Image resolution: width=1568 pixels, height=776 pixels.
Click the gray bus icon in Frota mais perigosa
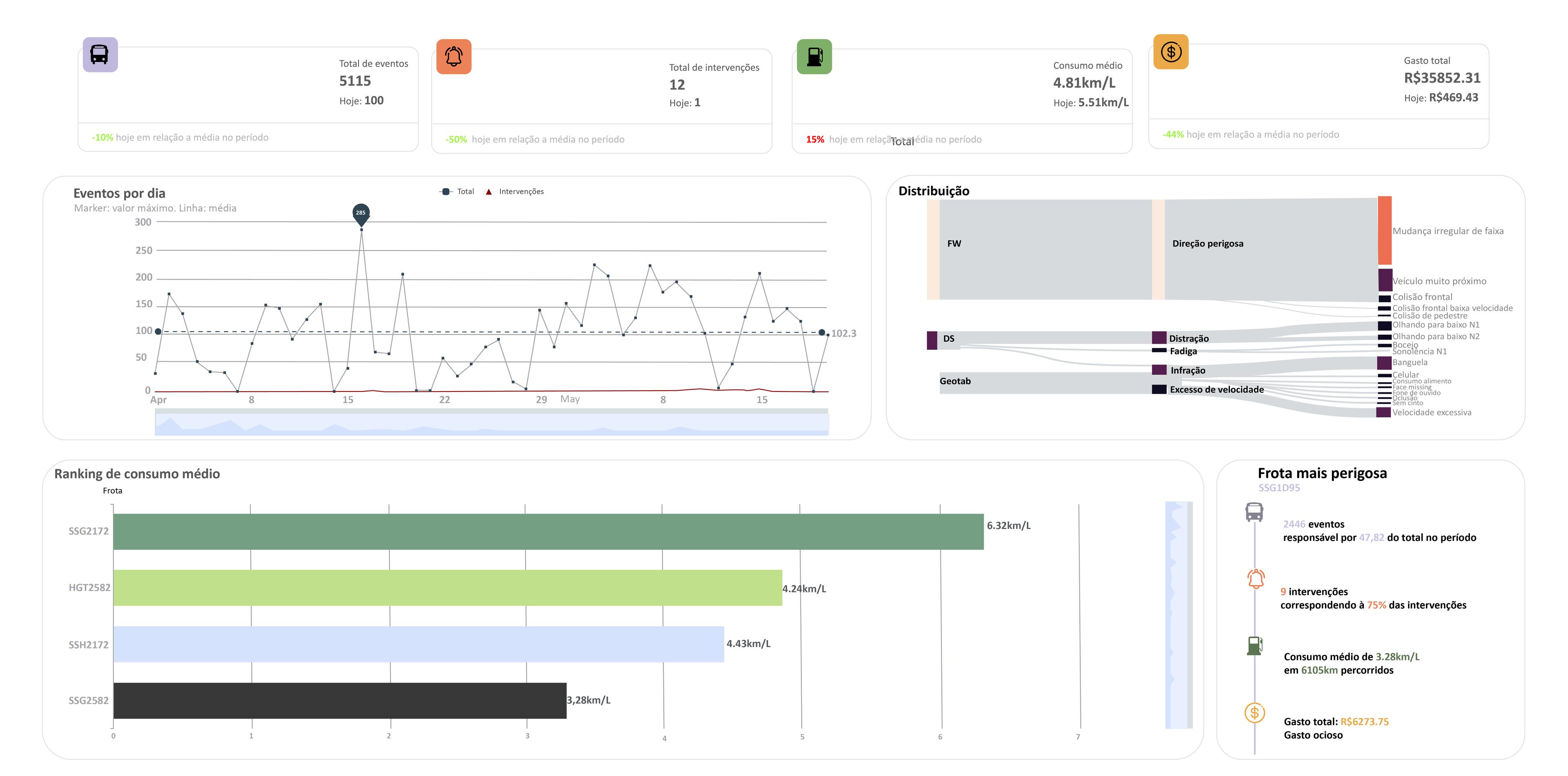point(1254,512)
